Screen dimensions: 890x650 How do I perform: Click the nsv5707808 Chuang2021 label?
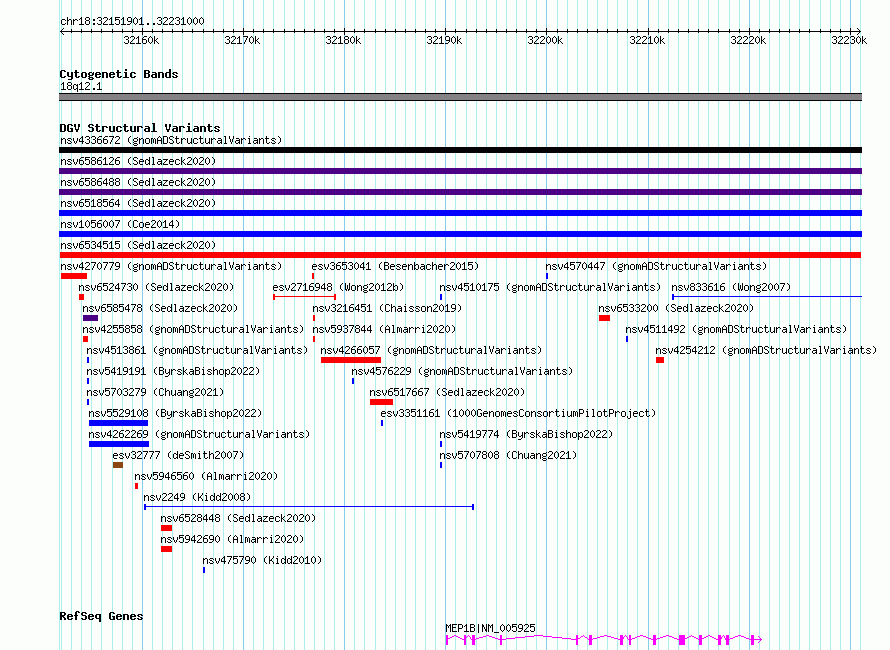(x=508, y=455)
